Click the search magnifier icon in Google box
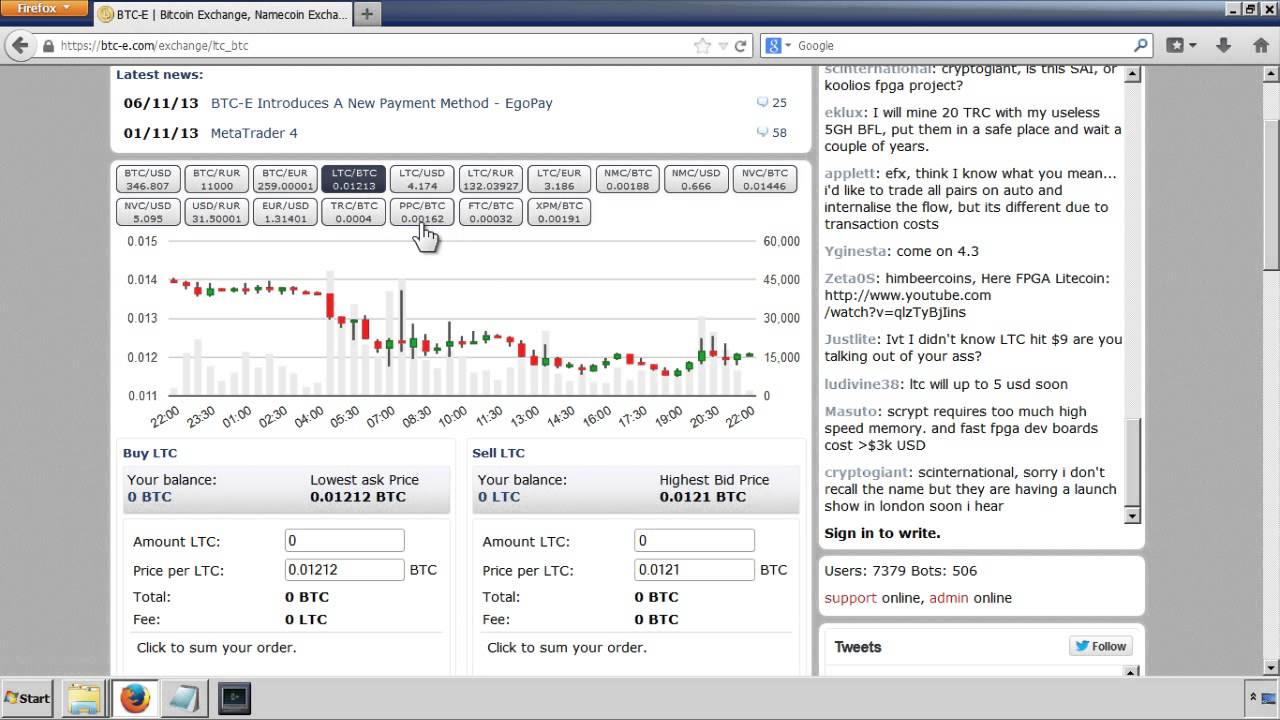Image resolution: width=1280 pixels, height=720 pixels. point(1140,45)
